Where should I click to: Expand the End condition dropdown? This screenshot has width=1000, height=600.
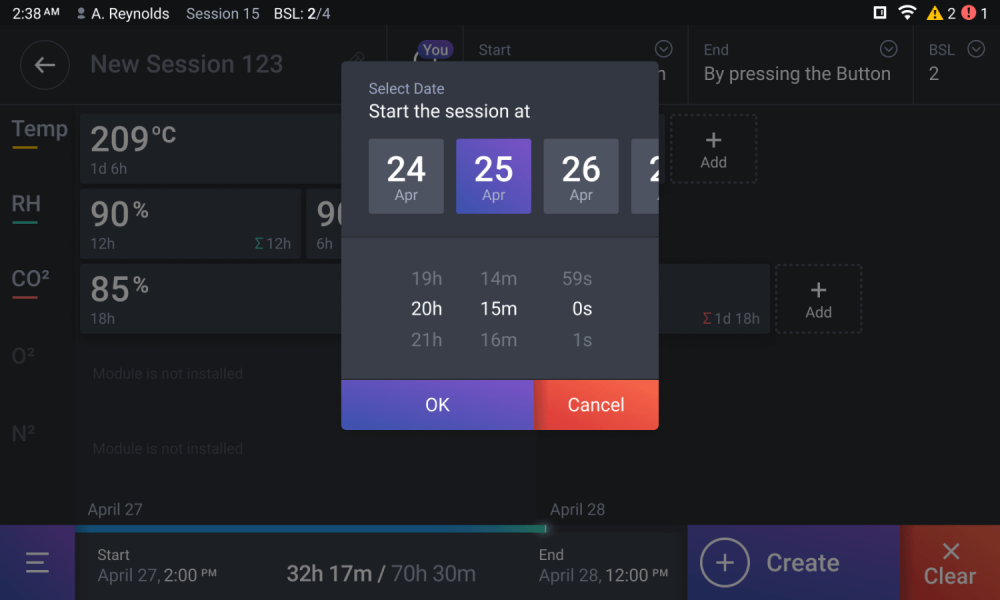(x=888, y=50)
